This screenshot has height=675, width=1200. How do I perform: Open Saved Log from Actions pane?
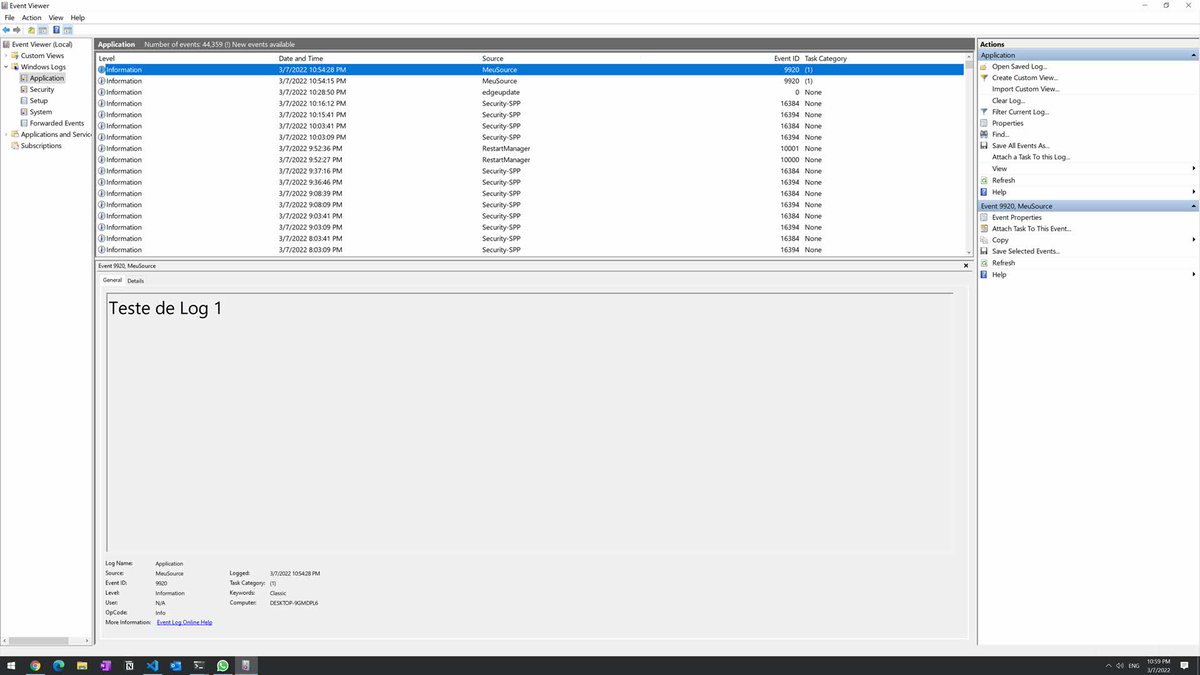pos(1017,66)
